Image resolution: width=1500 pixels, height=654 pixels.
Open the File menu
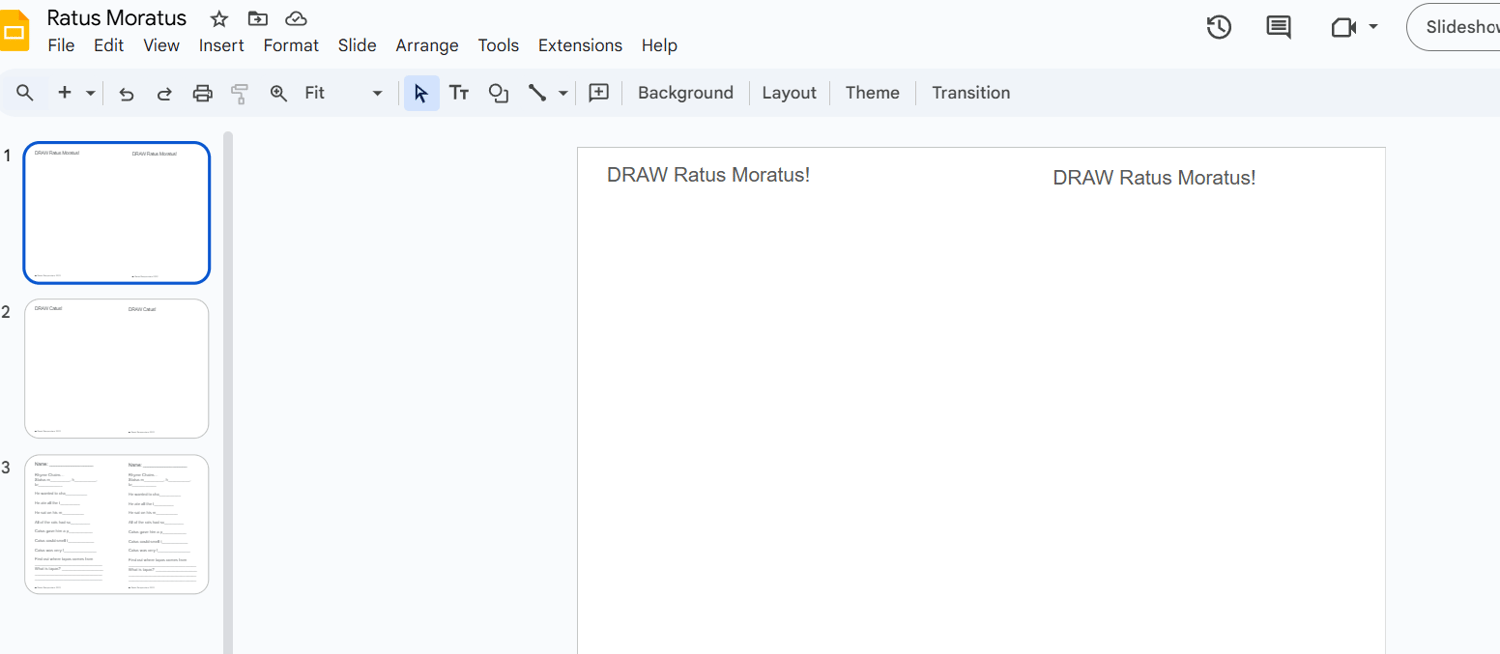pos(61,45)
